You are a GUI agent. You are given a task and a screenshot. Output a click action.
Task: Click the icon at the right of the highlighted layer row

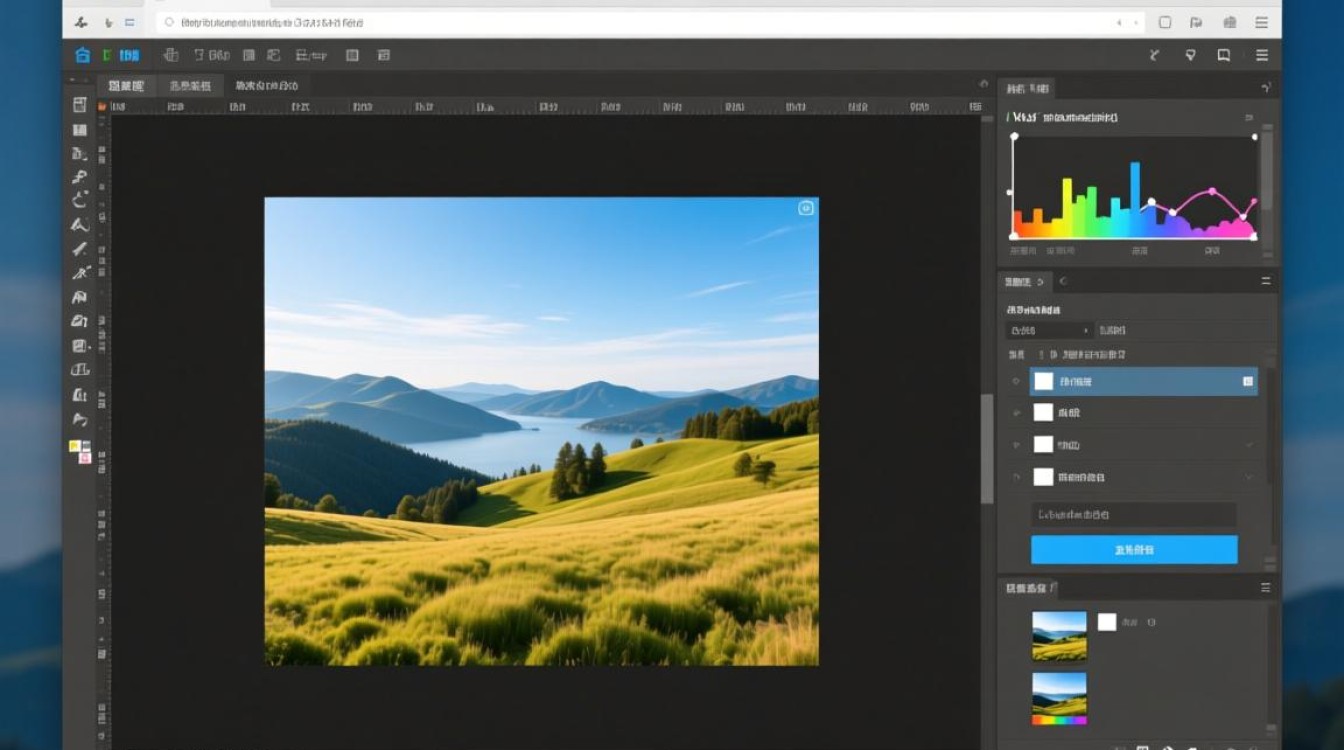point(1248,381)
